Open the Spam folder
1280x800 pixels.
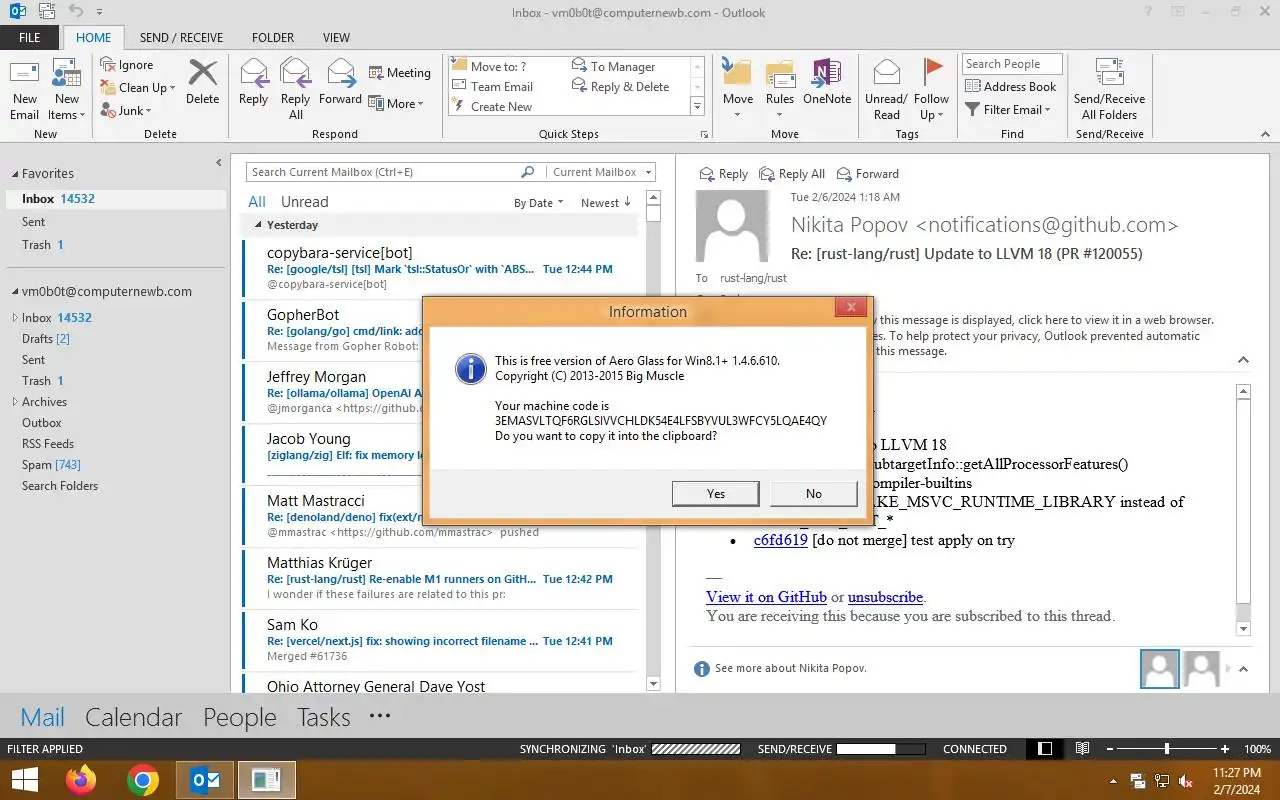click(51, 465)
